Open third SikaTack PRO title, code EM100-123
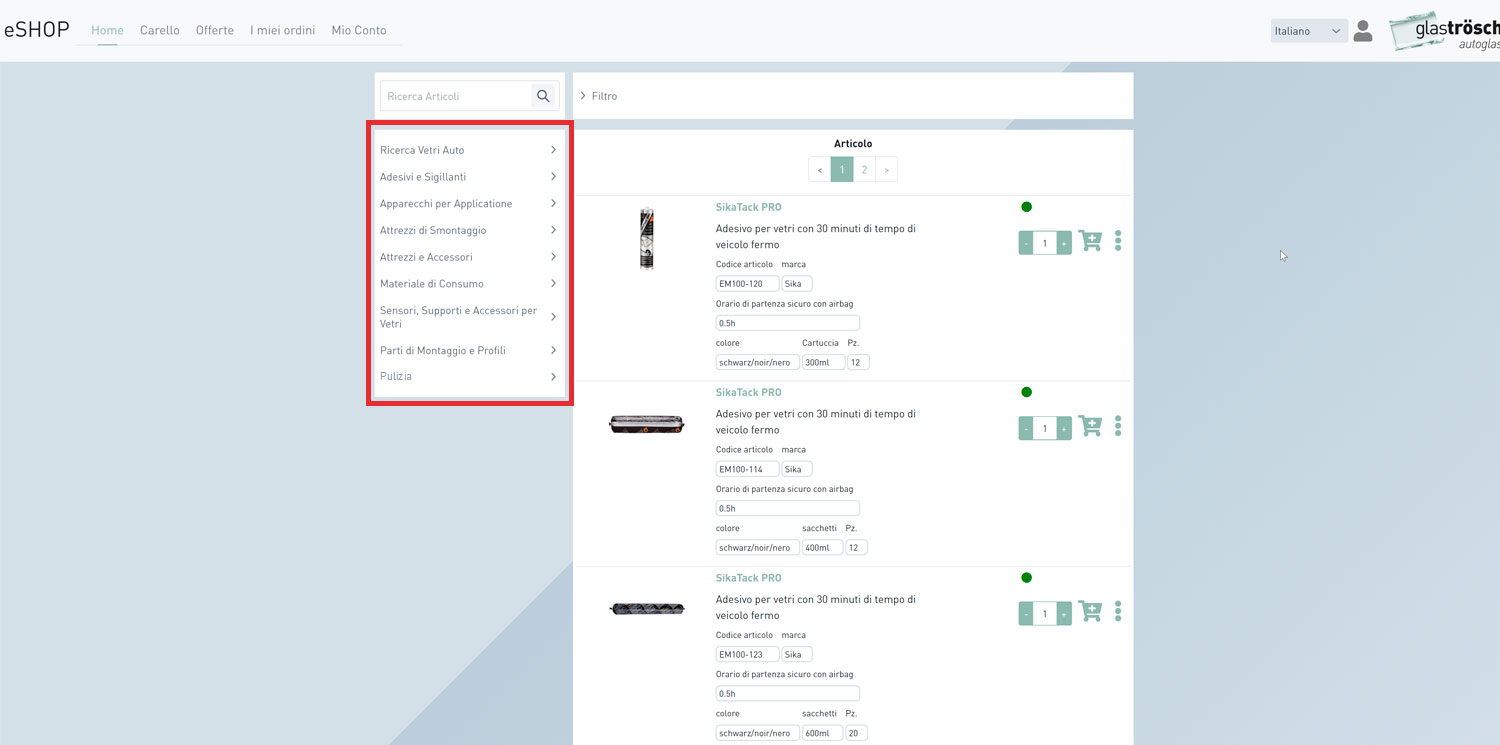 (x=749, y=578)
